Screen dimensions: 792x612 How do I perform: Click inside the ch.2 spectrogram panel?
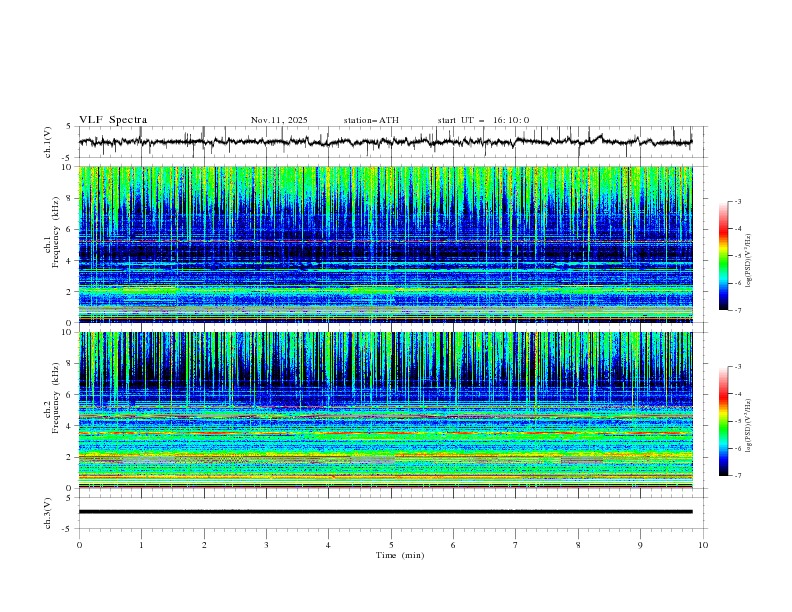tap(385, 410)
